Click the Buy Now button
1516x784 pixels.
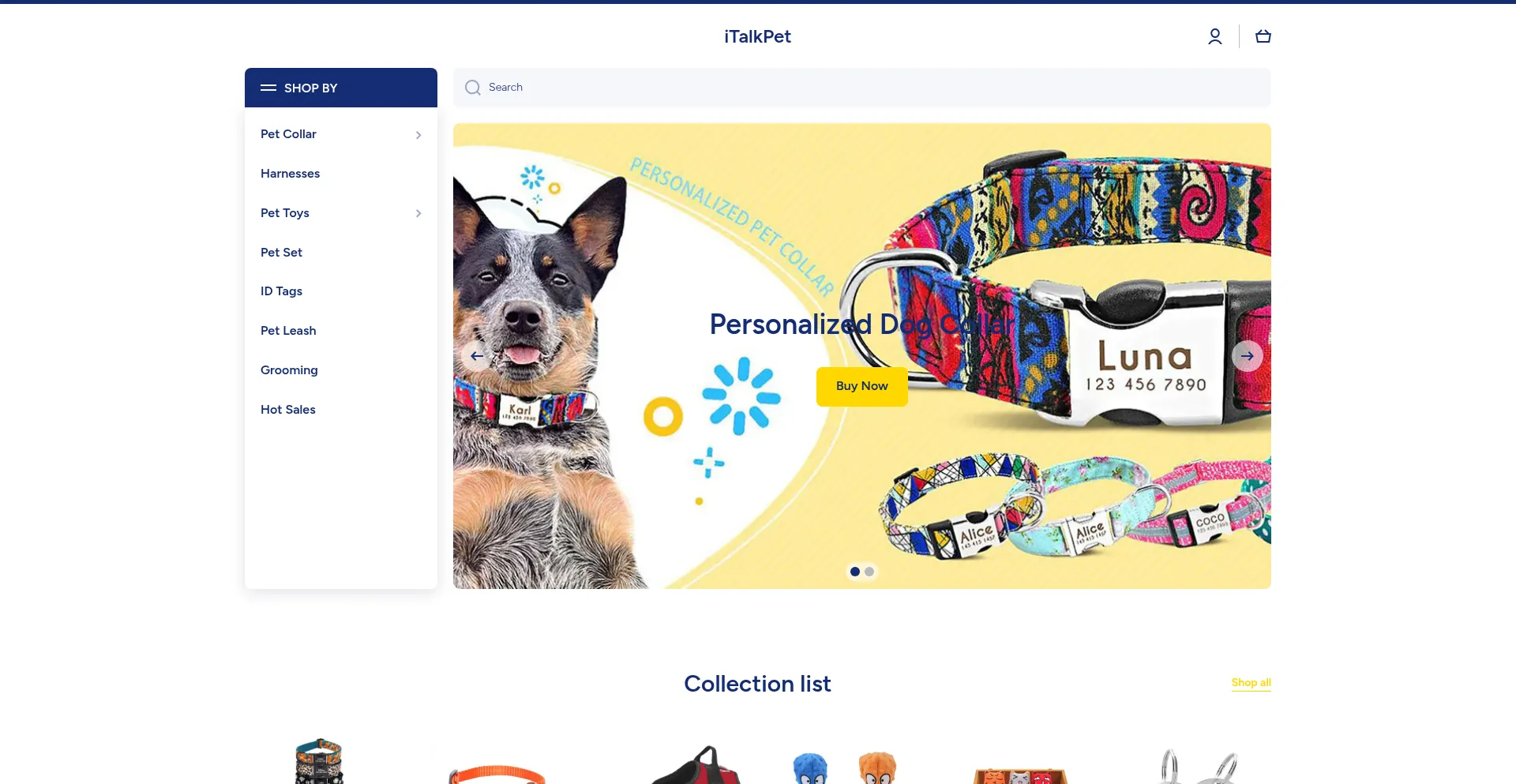click(862, 387)
